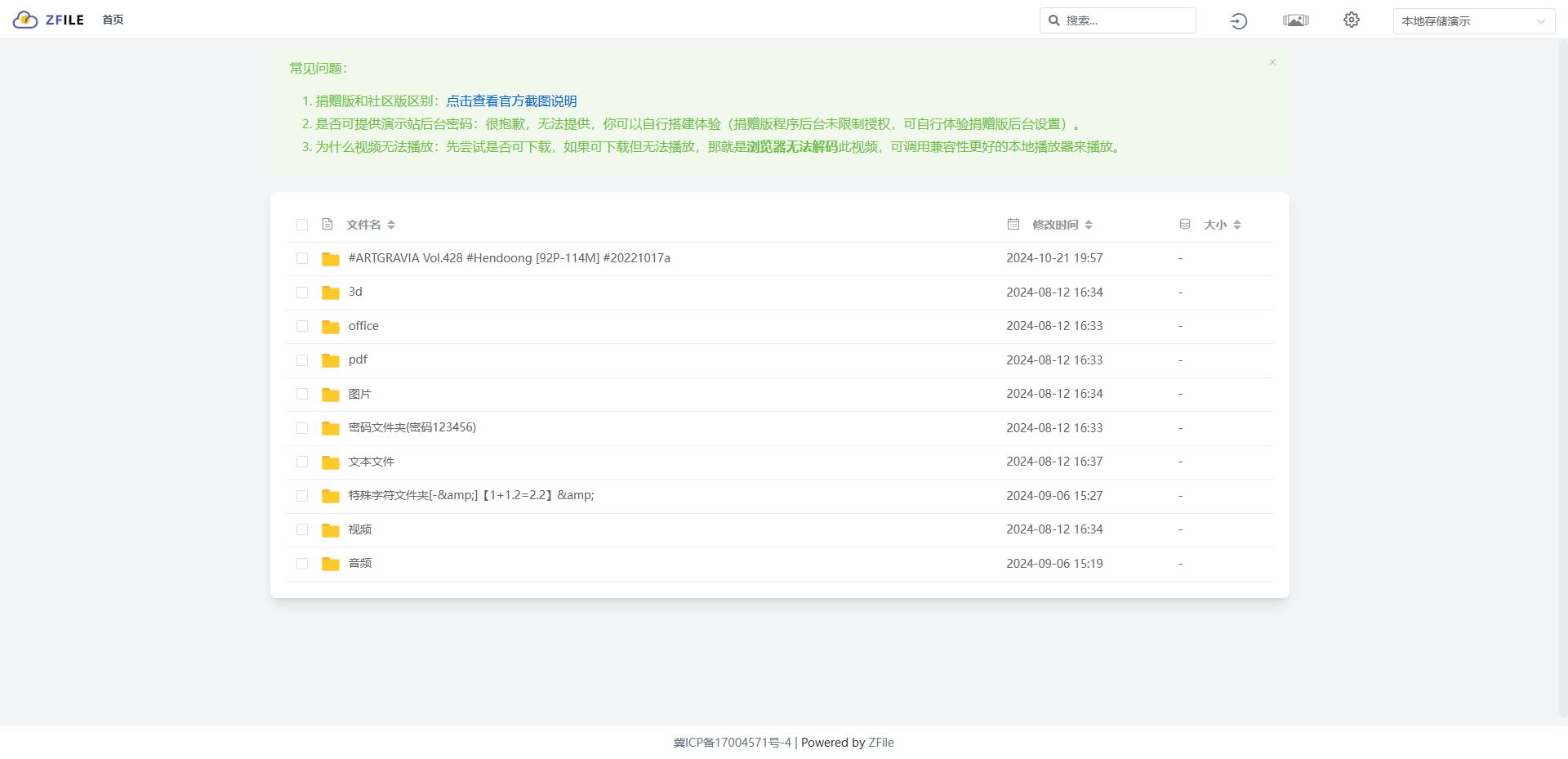Image resolution: width=1568 pixels, height=759 pixels.
Task: Check the 文本文件 row checkbox
Action: [x=302, y=462]
